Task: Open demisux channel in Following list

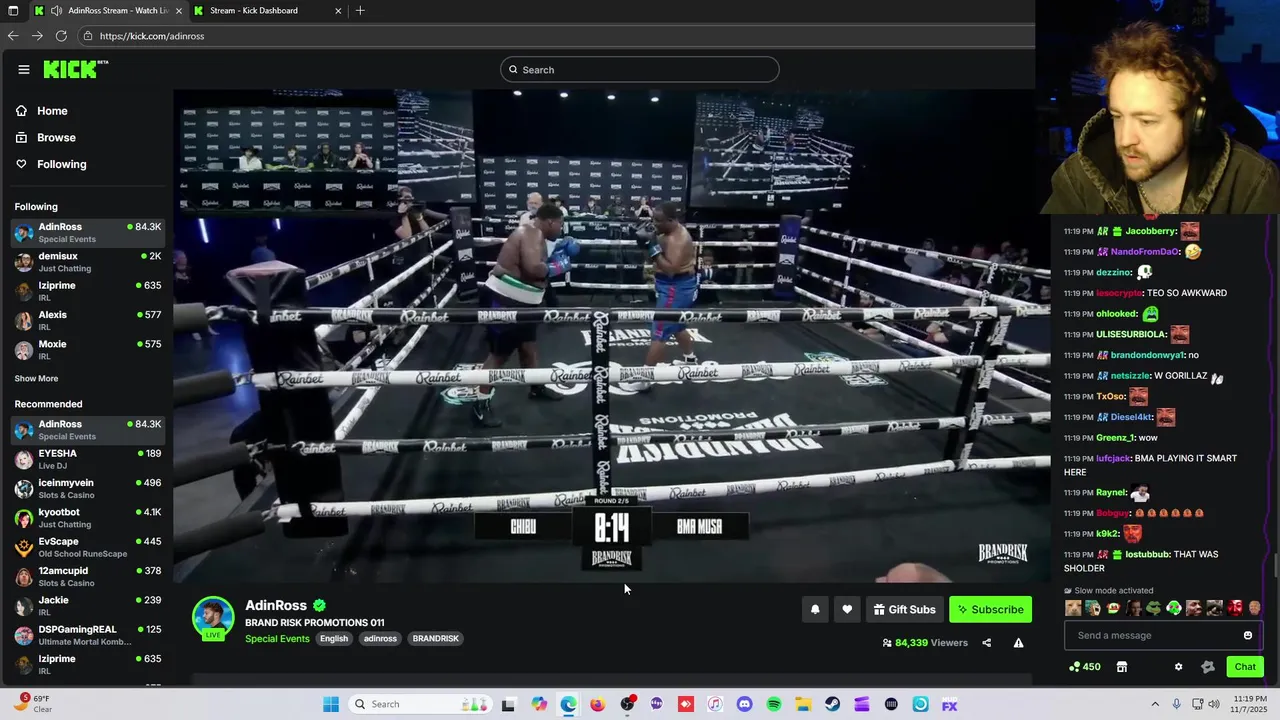Action: (x=86, y=262)
